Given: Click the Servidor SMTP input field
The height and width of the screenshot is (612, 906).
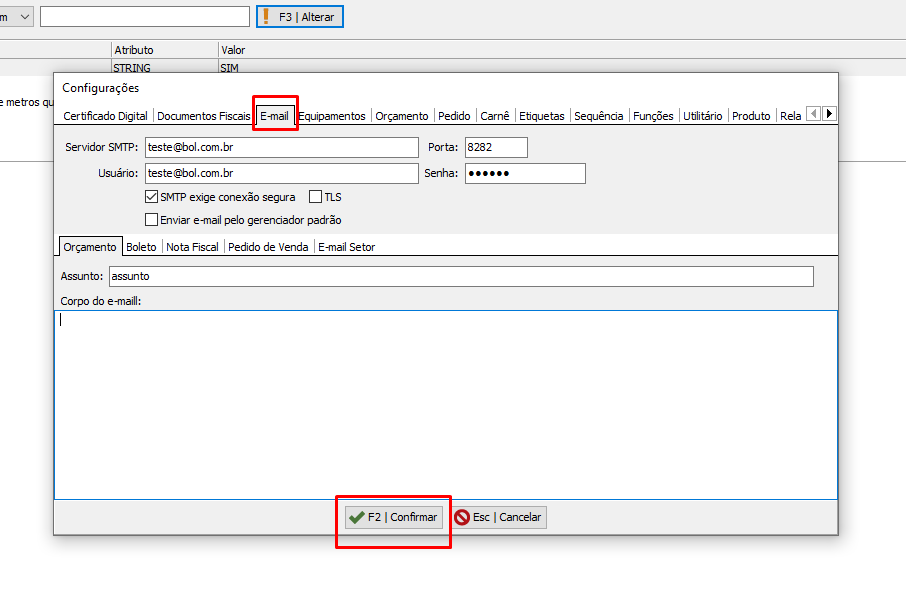Looking at the screenshot, I should (x=281, y=148).
